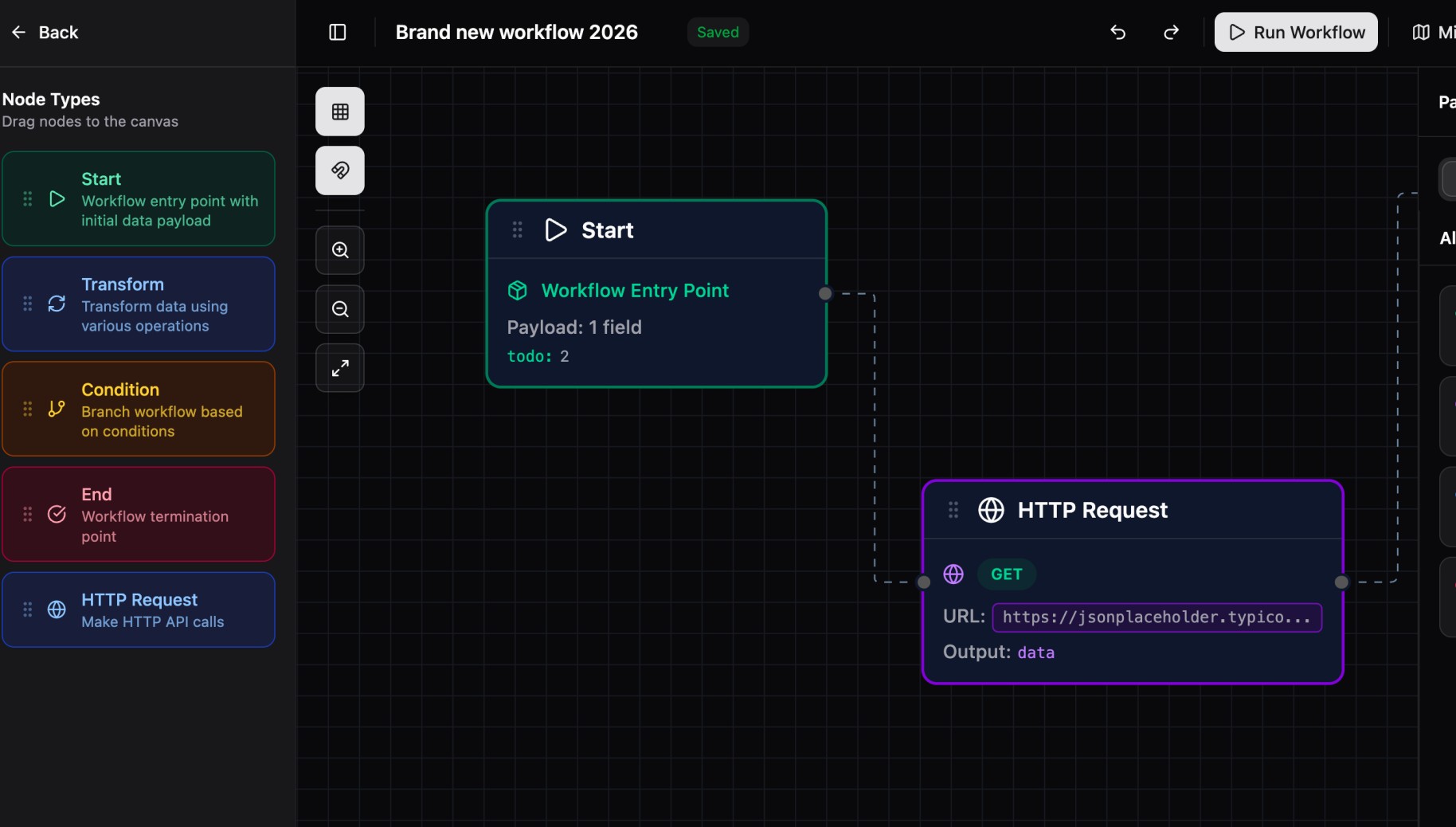Screen dimensions: 1456x827
Task: Fit the workflow to view
Action: (x=340, y=367)
